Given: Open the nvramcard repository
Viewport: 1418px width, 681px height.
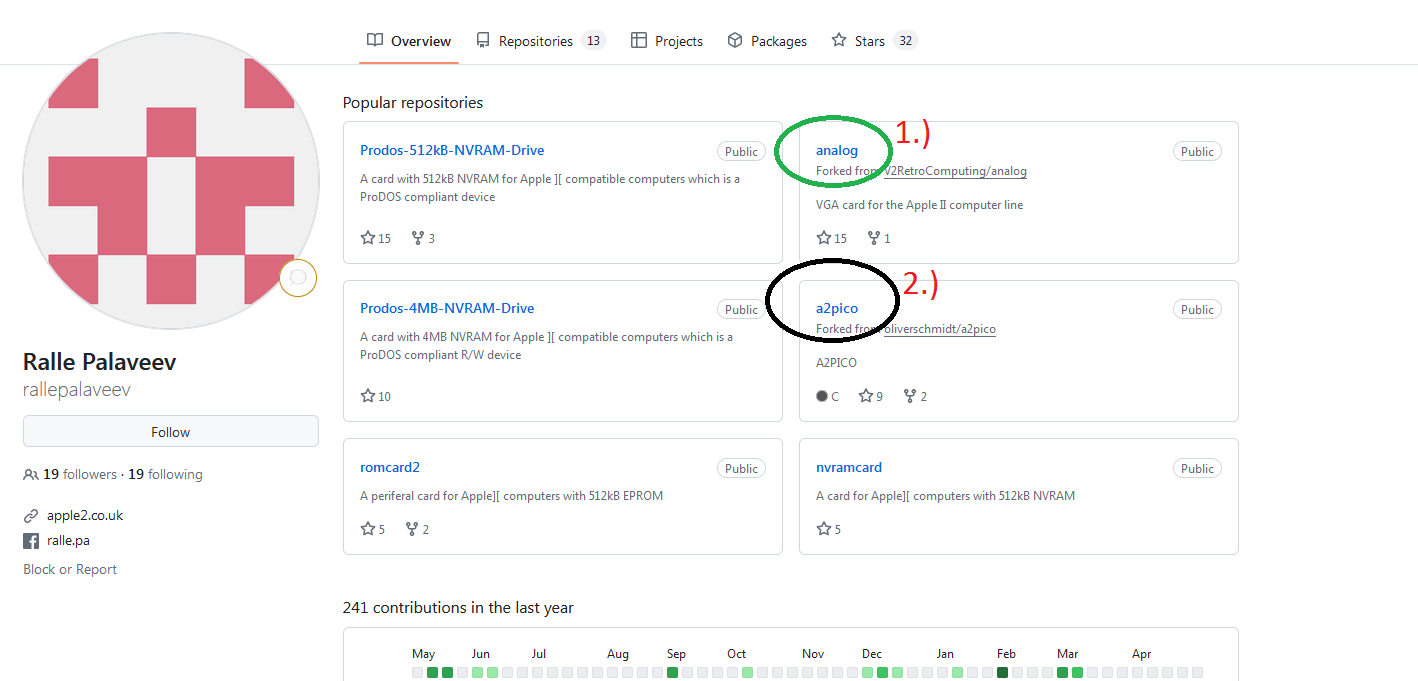Looking at the screenshot, I should point(849,467).
